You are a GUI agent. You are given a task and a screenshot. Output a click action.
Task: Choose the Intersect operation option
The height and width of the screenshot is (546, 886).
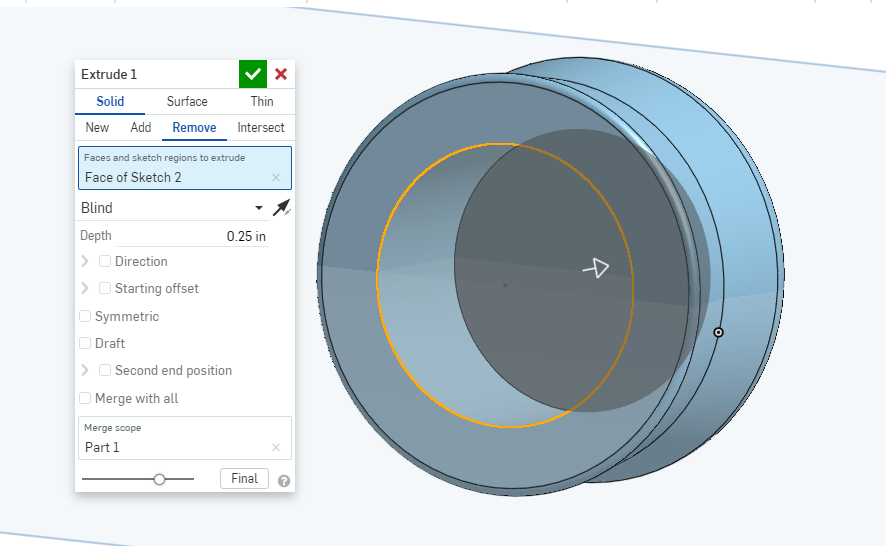click(x=260, y=127)
